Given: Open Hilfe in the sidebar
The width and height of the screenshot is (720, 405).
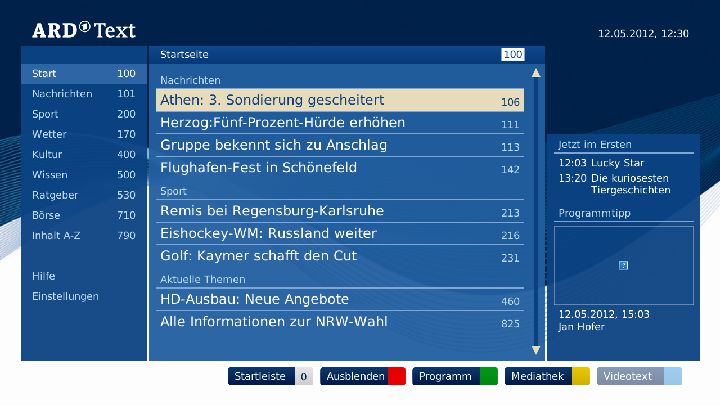Looking at the screenshot, I should click(44, 276).
